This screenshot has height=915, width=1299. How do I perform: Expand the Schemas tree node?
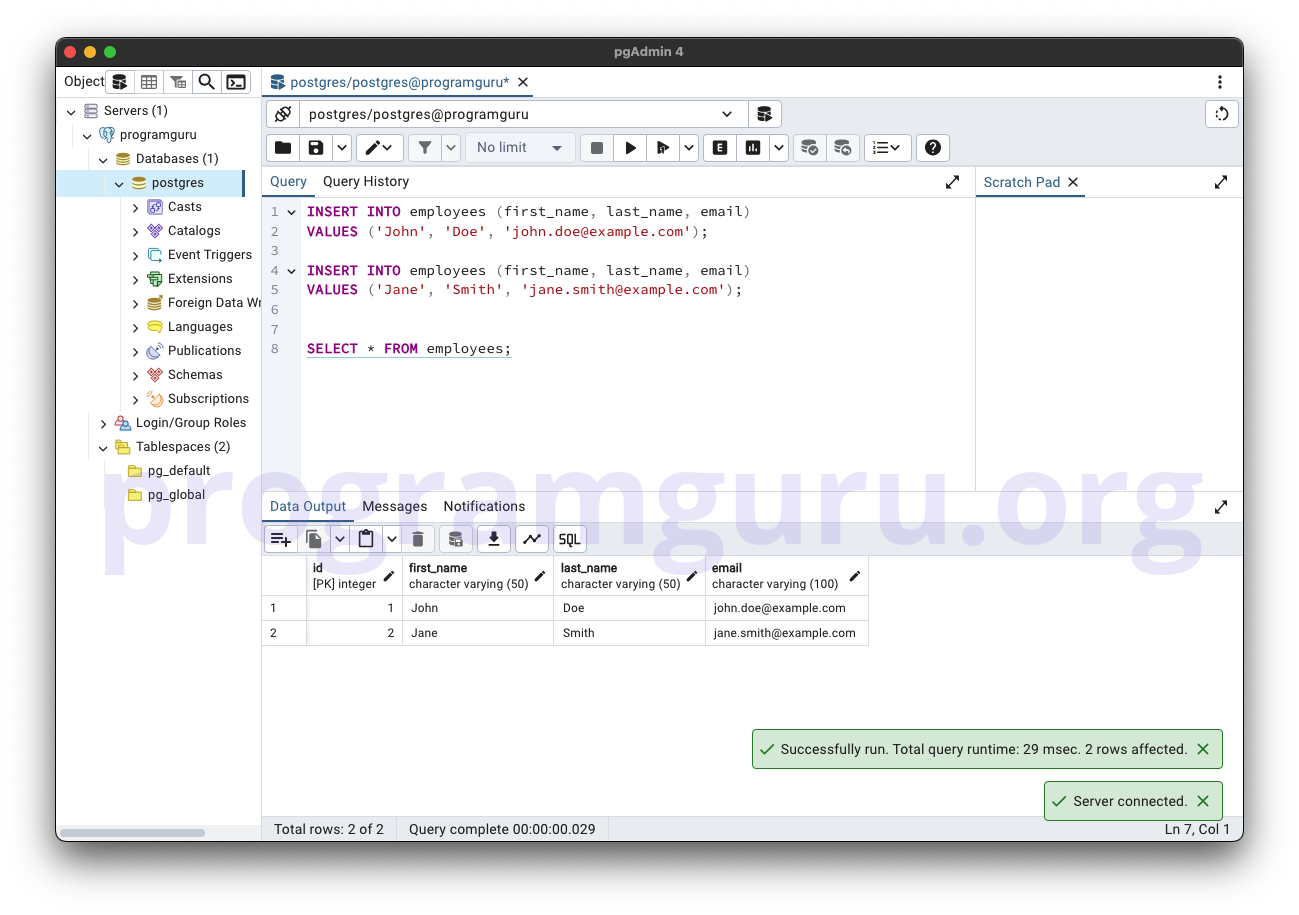coord(135,375)
